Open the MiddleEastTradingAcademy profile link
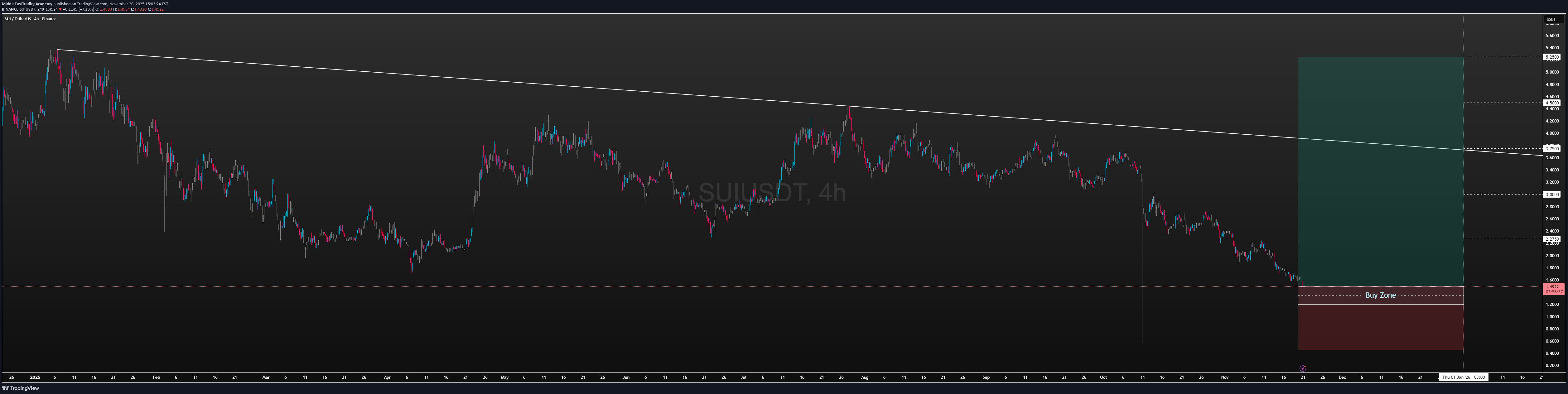 pyautogui.click(x=27, y=4)
